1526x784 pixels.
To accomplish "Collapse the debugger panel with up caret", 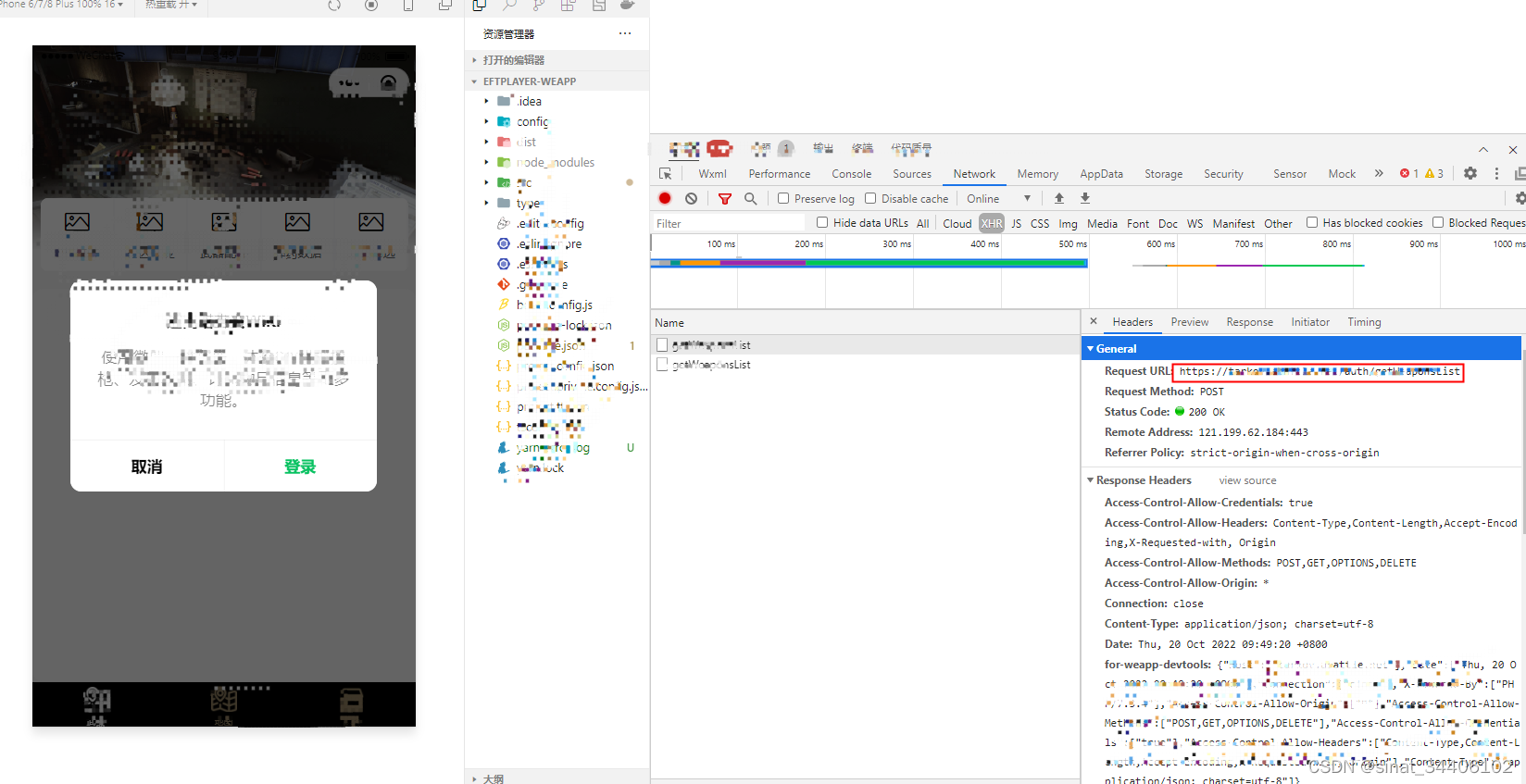I will pyautogui.click(x=1483, y=149).
